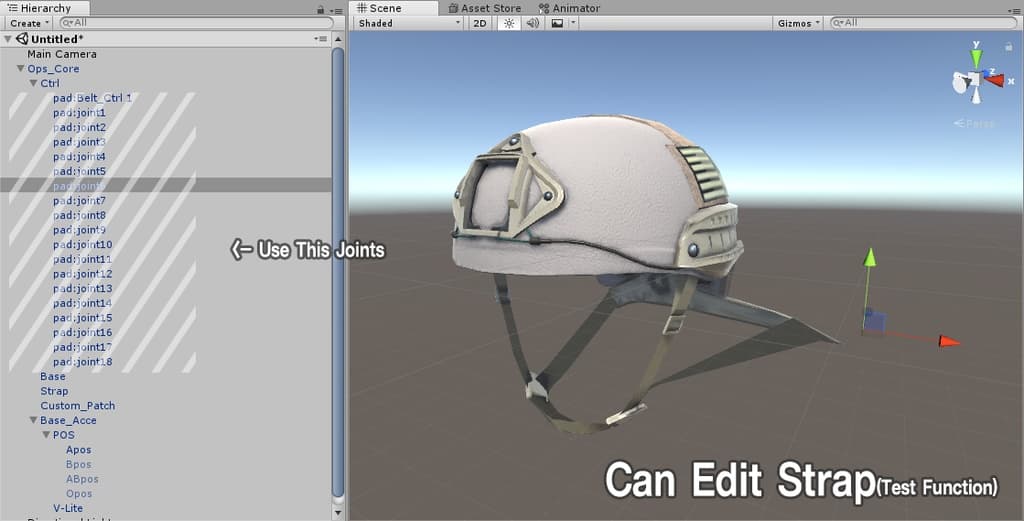Select pad:joint1 in Hierarchy
The height and width of the screenshot is (521, 1024).
(79, 112)
